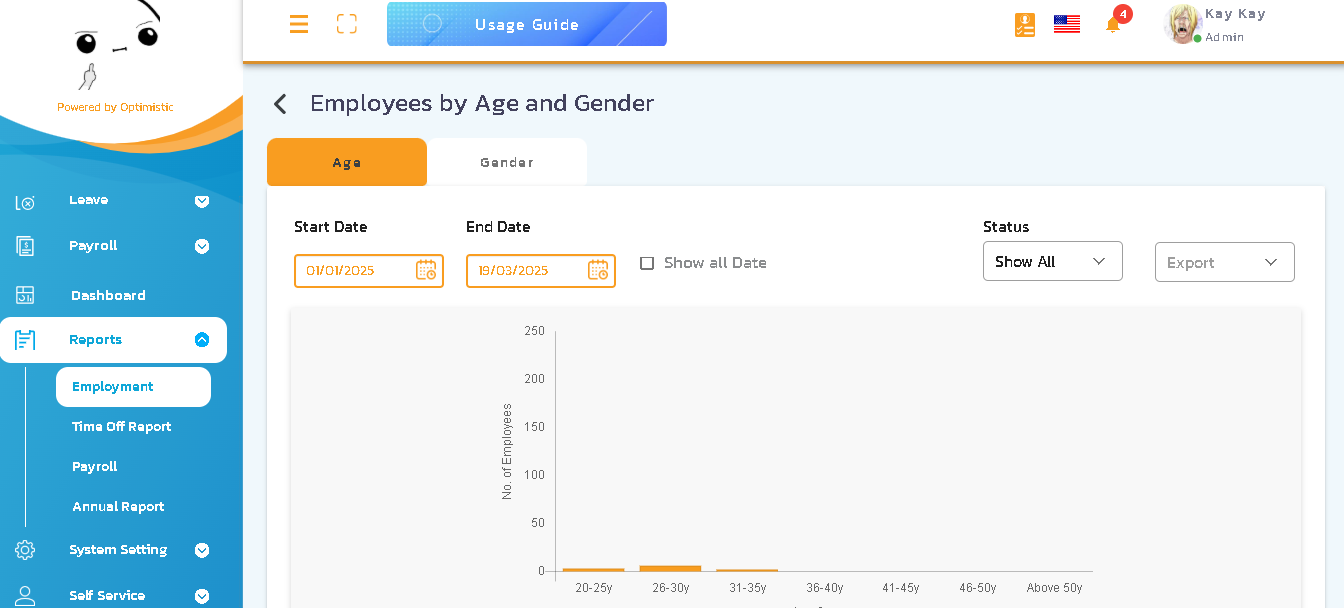Click the 26-30y bar in chart

point(670,568)
